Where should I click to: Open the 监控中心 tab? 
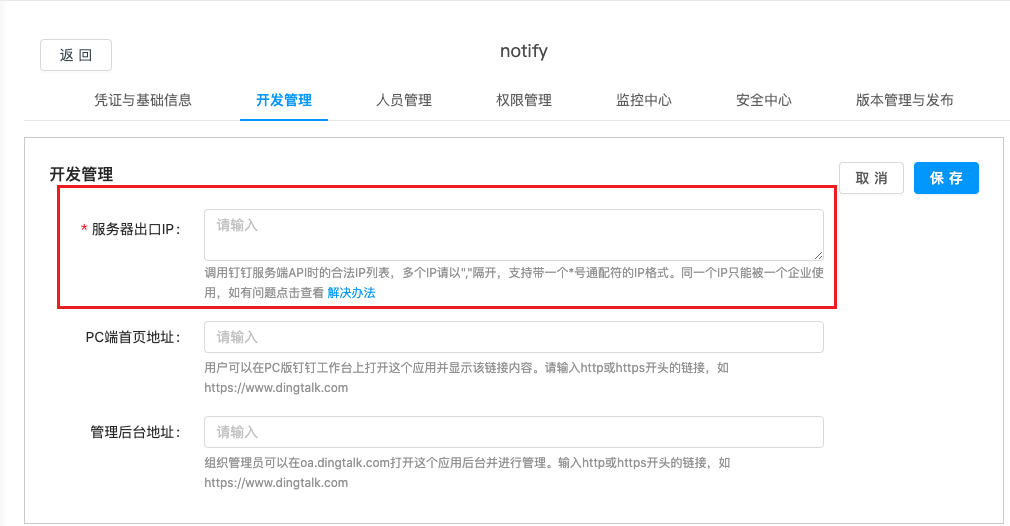tap(644, 100)
